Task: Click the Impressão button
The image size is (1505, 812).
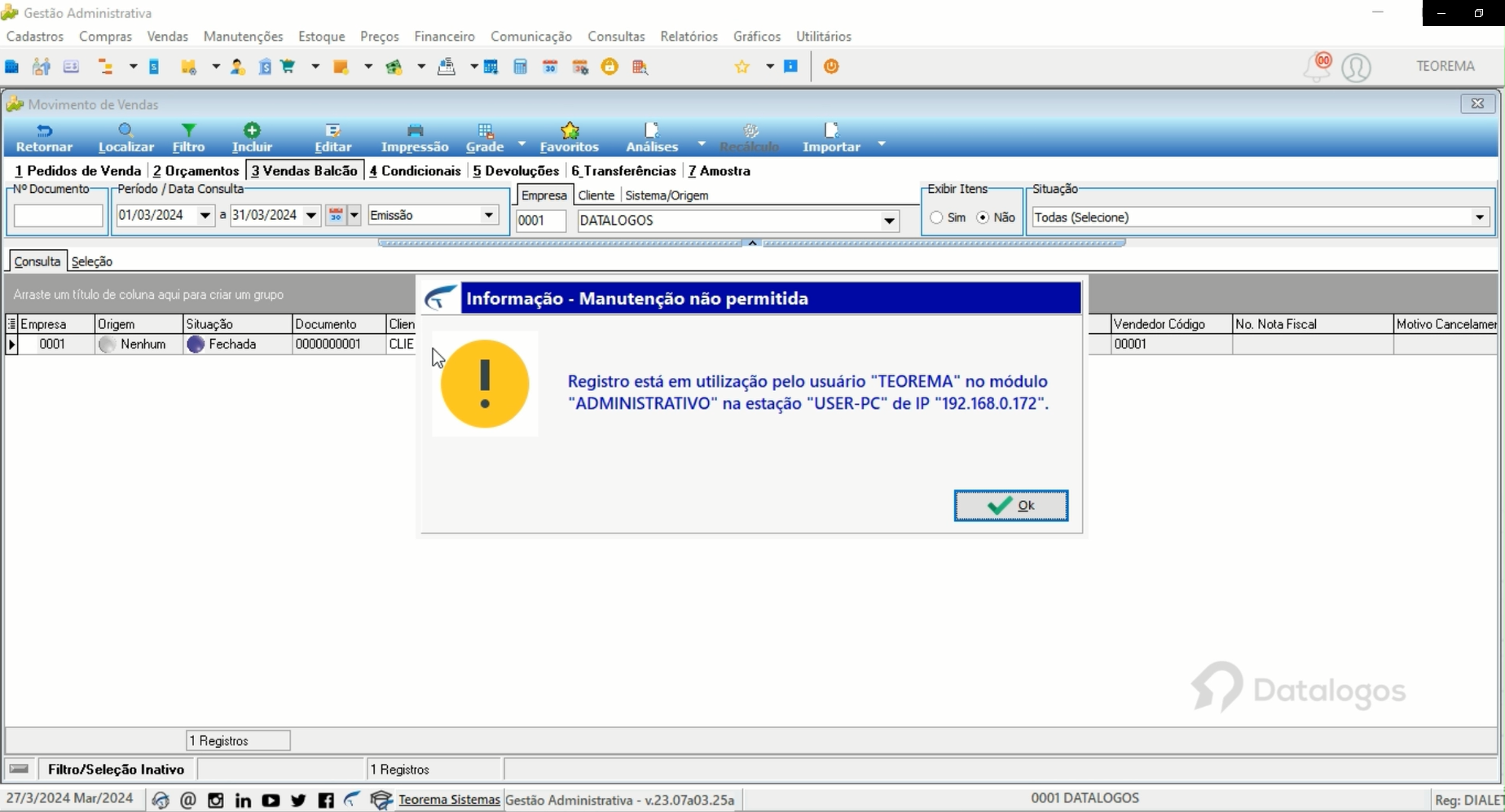Action: (x=415, y=138)
